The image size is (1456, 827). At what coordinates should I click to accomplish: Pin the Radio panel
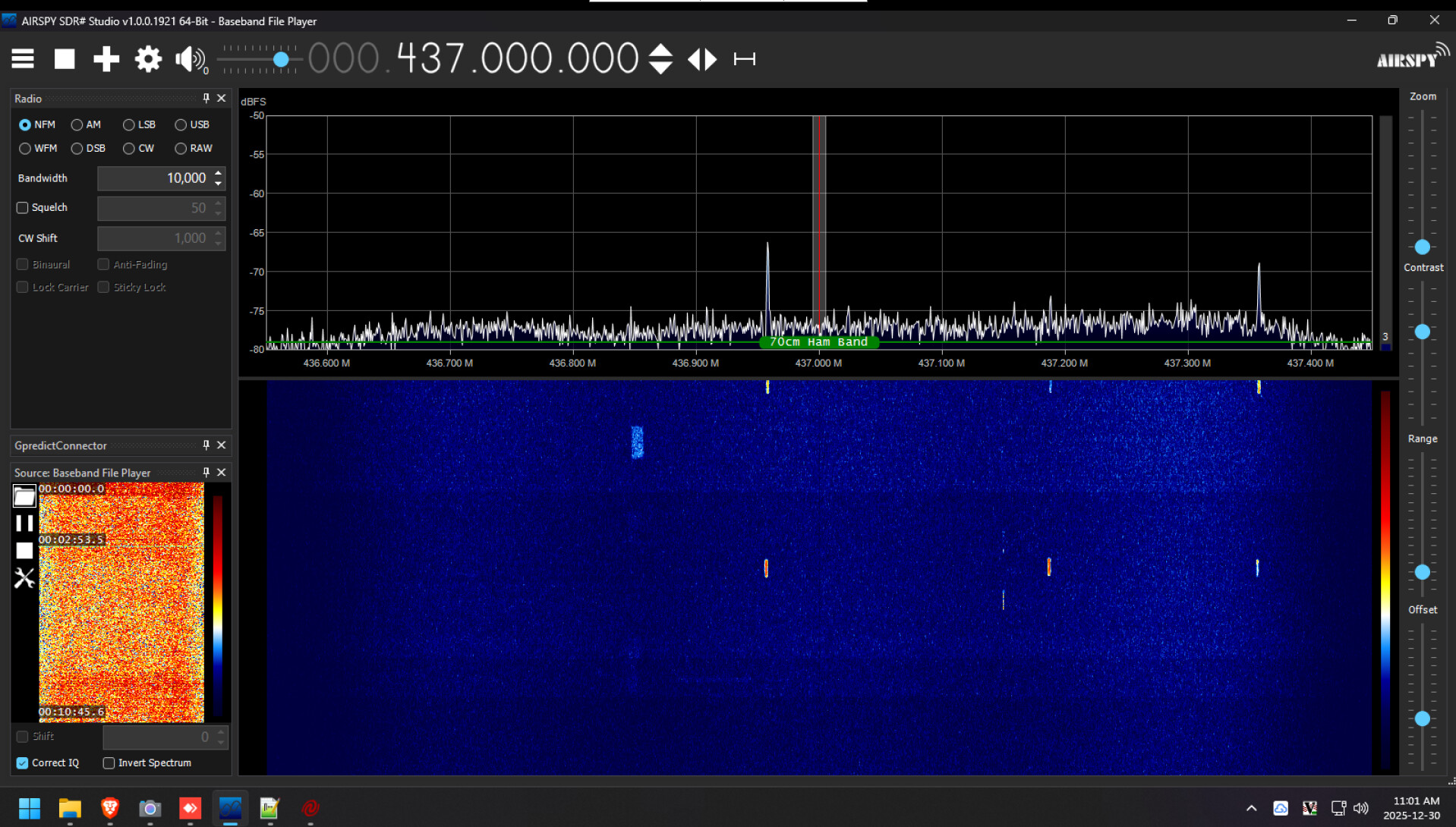[x=206, y=98]
